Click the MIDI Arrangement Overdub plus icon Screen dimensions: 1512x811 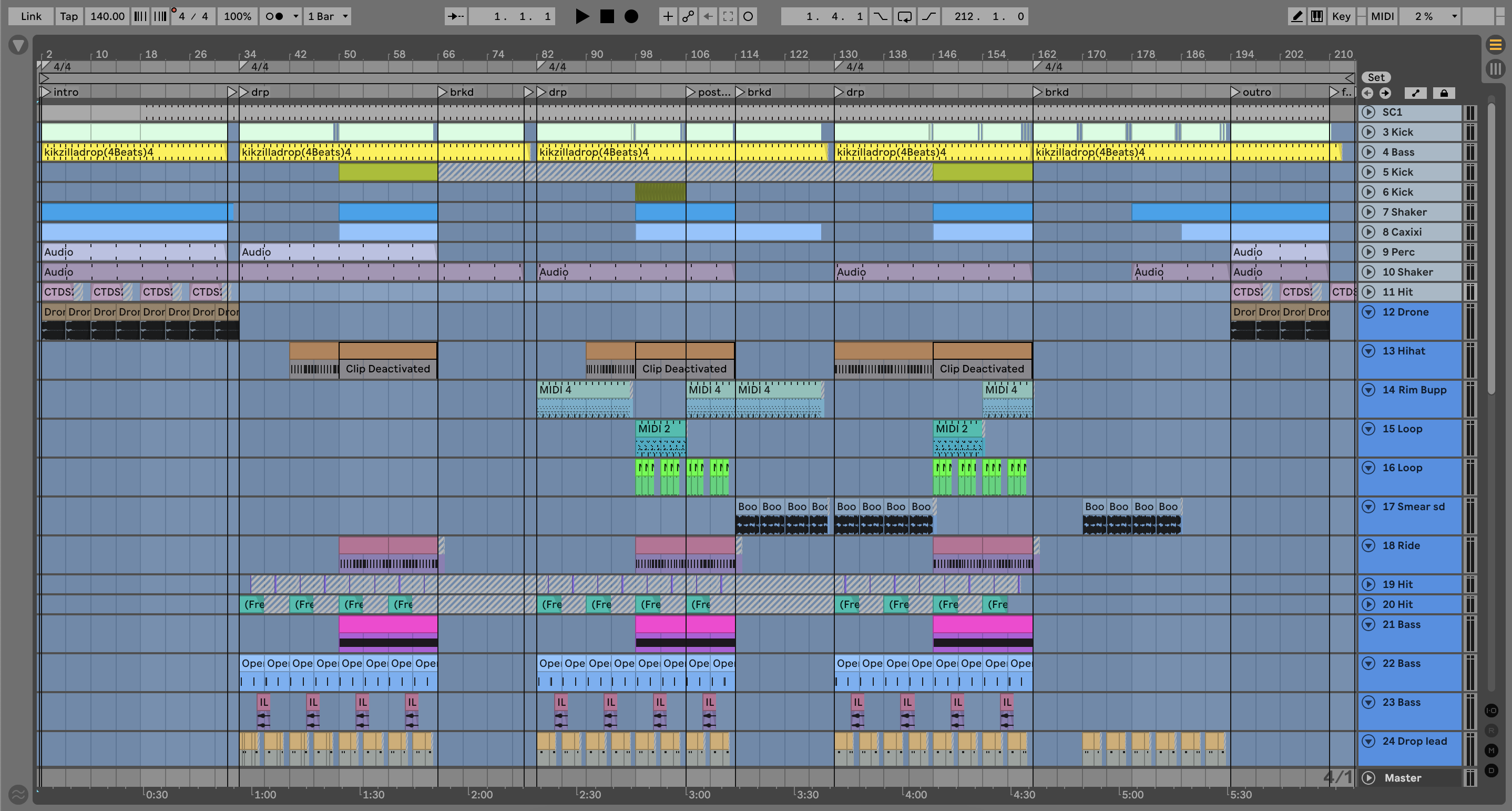pyautogui.click(x=668, y=16)
